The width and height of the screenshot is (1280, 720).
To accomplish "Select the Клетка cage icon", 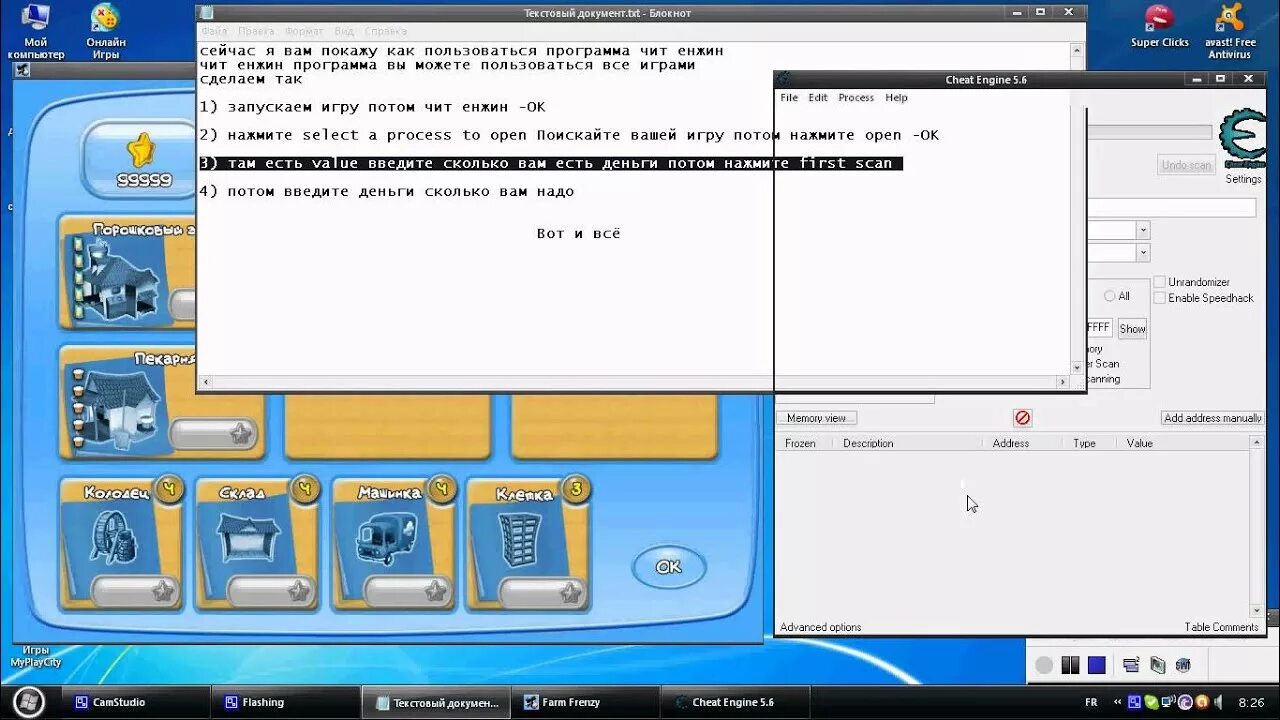I will 520,538.
